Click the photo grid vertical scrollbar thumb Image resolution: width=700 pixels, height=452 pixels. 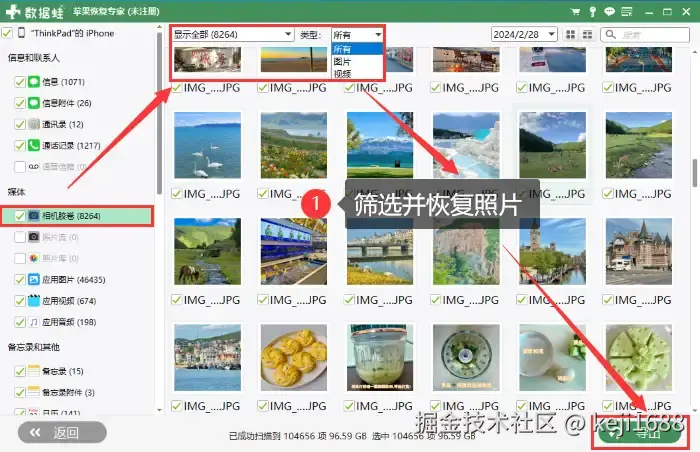(694, 173)
